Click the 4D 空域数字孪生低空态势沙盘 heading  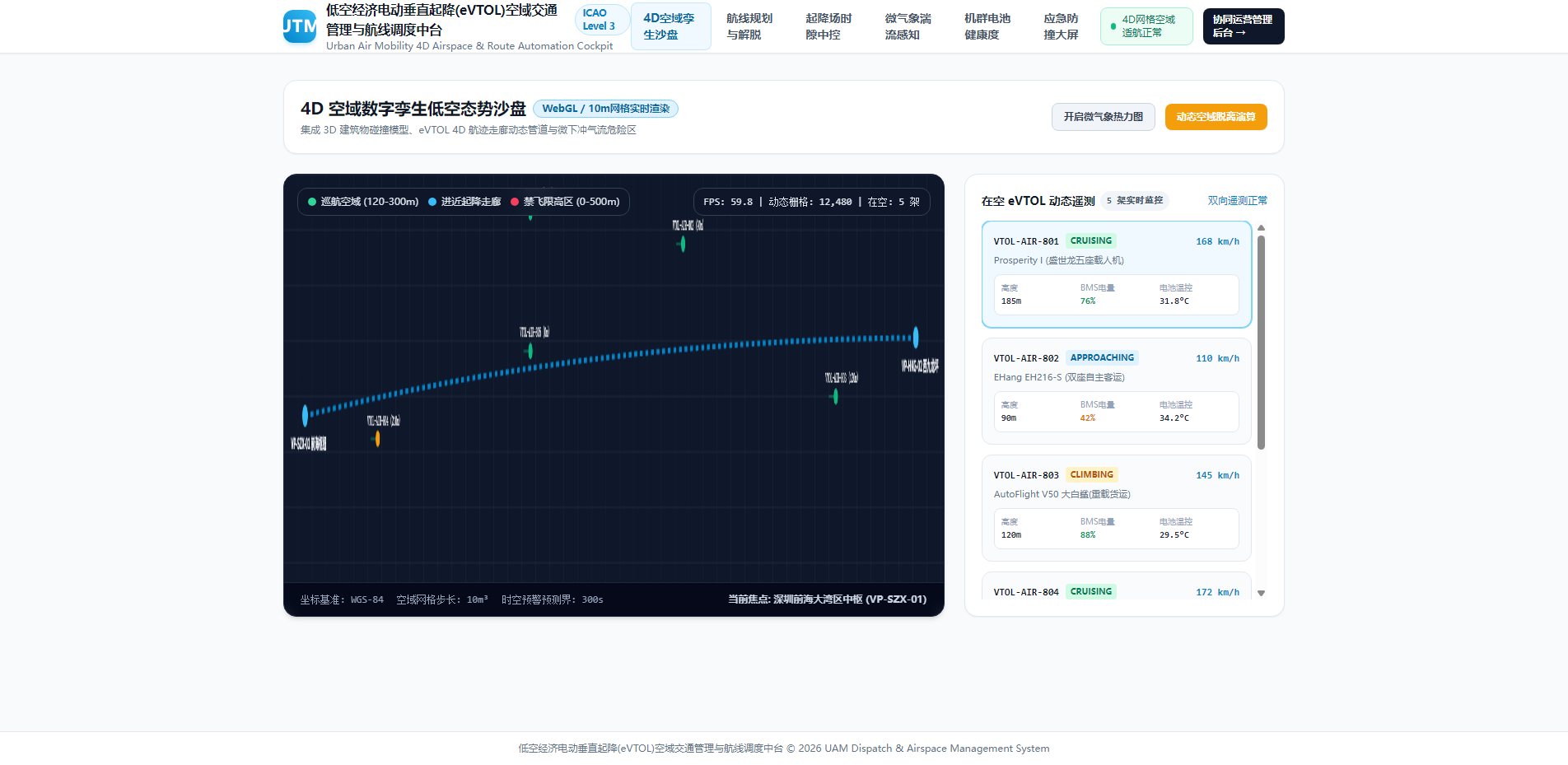[x=413, y=109]
